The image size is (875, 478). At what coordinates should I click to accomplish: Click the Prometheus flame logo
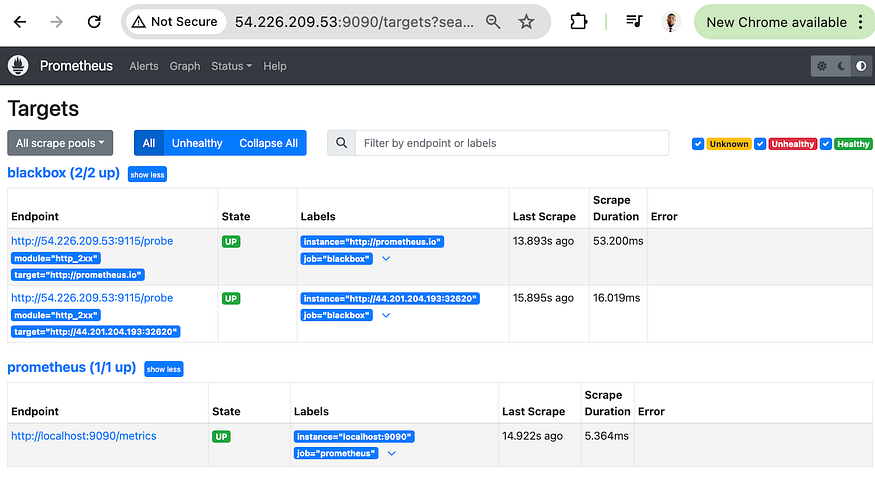(18, 66)
